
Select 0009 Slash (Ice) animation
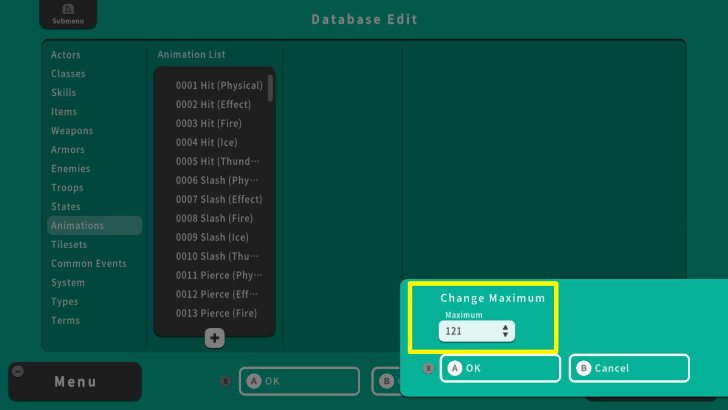[x=213, y=237]
